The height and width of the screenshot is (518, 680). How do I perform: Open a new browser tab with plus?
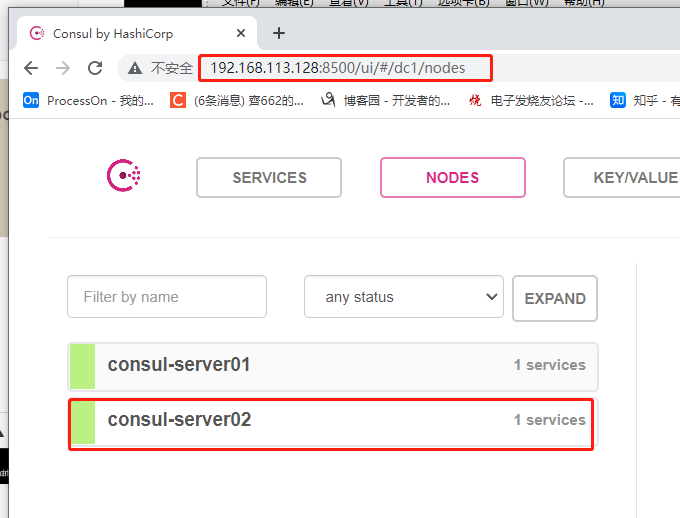pos(279,33)
